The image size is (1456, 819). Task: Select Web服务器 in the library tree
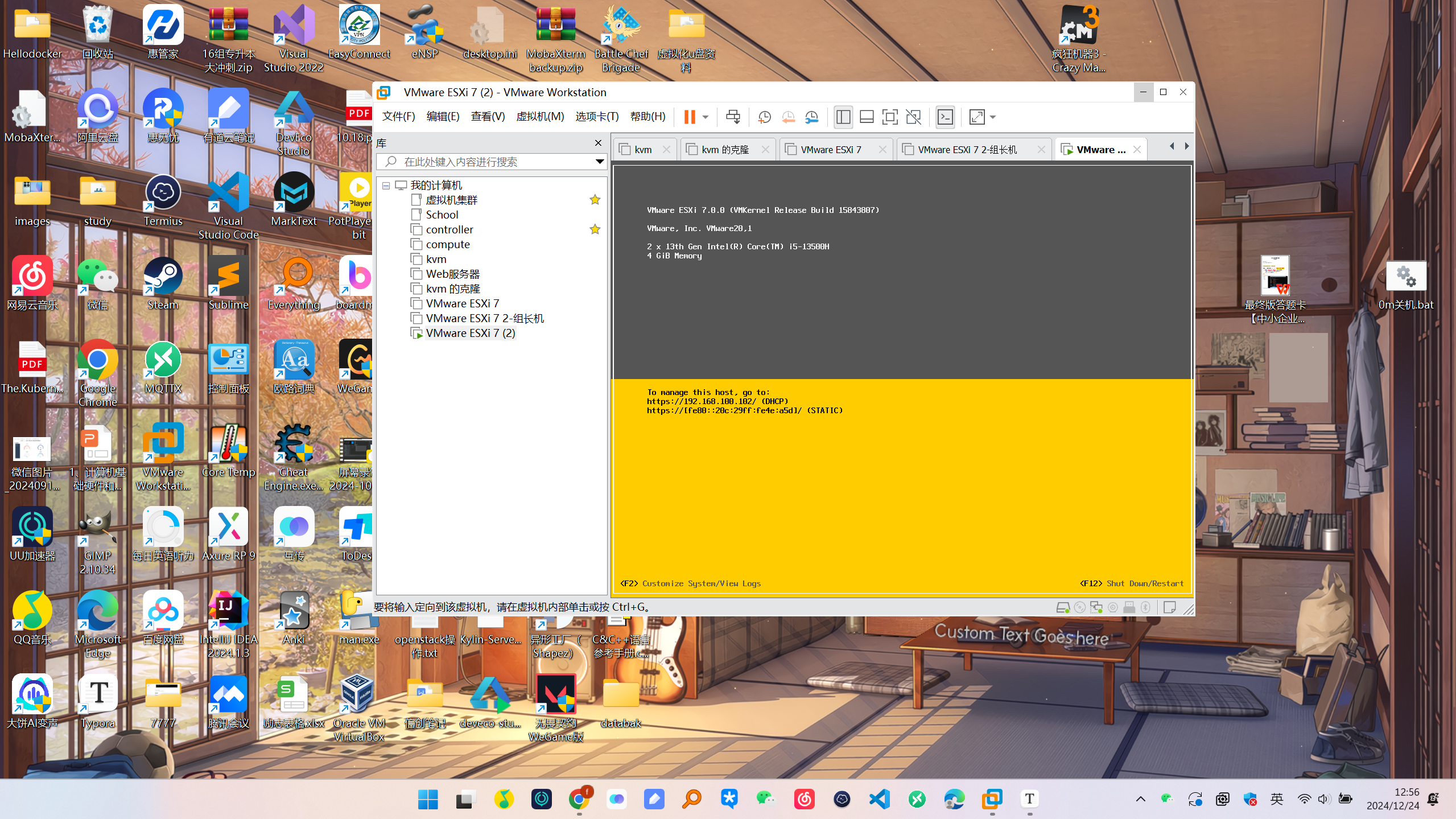tap(452, 274)
